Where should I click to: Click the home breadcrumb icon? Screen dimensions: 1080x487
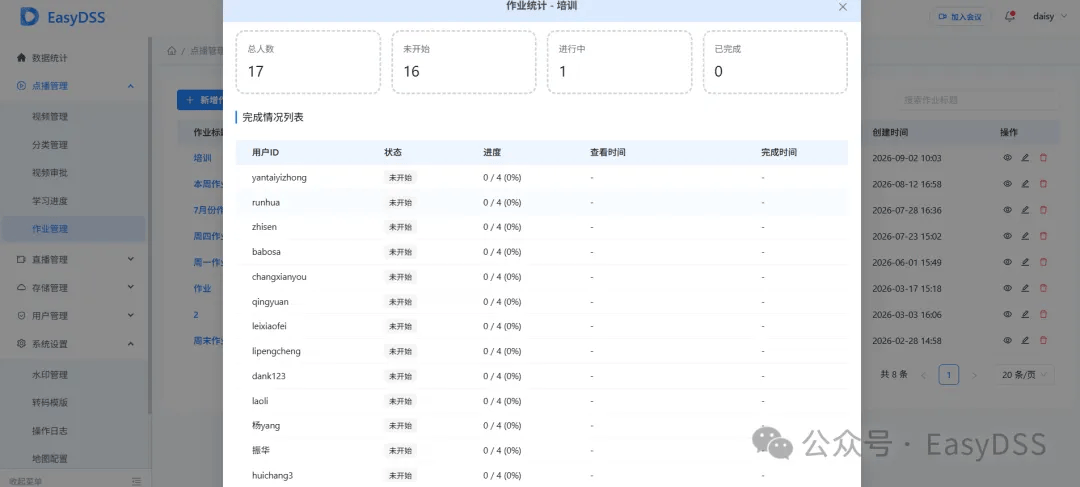click(x=172, y=50)
